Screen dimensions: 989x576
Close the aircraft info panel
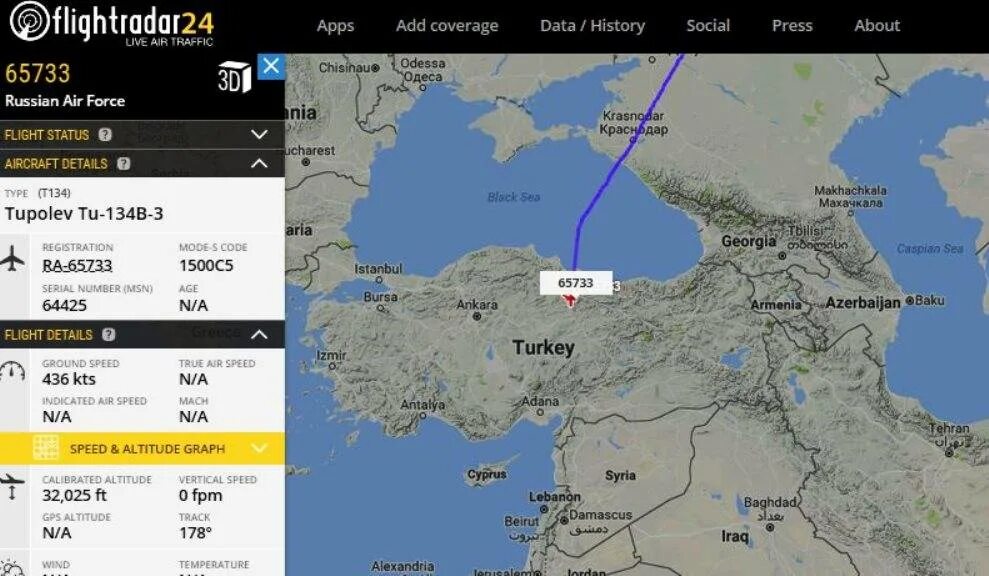271,66
